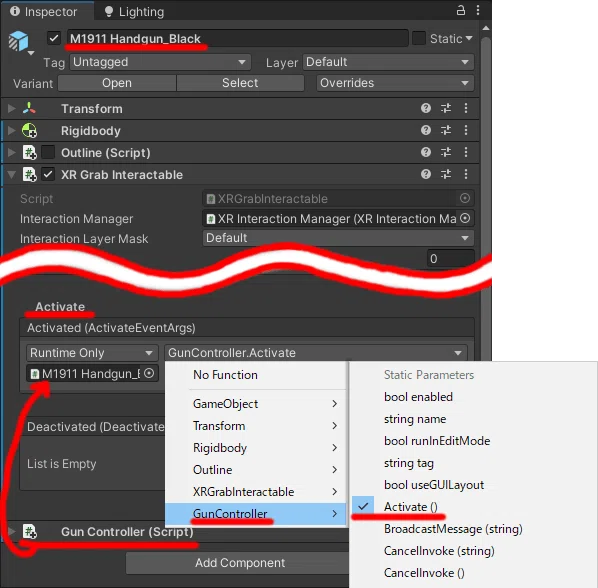598x588 pixels.
Task: Open Outline (Script) three-dot menu
Action: point(466,152)
